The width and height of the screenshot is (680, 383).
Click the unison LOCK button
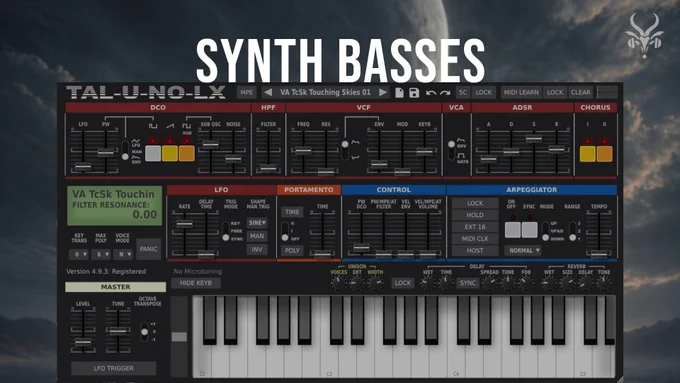point(402,283)
